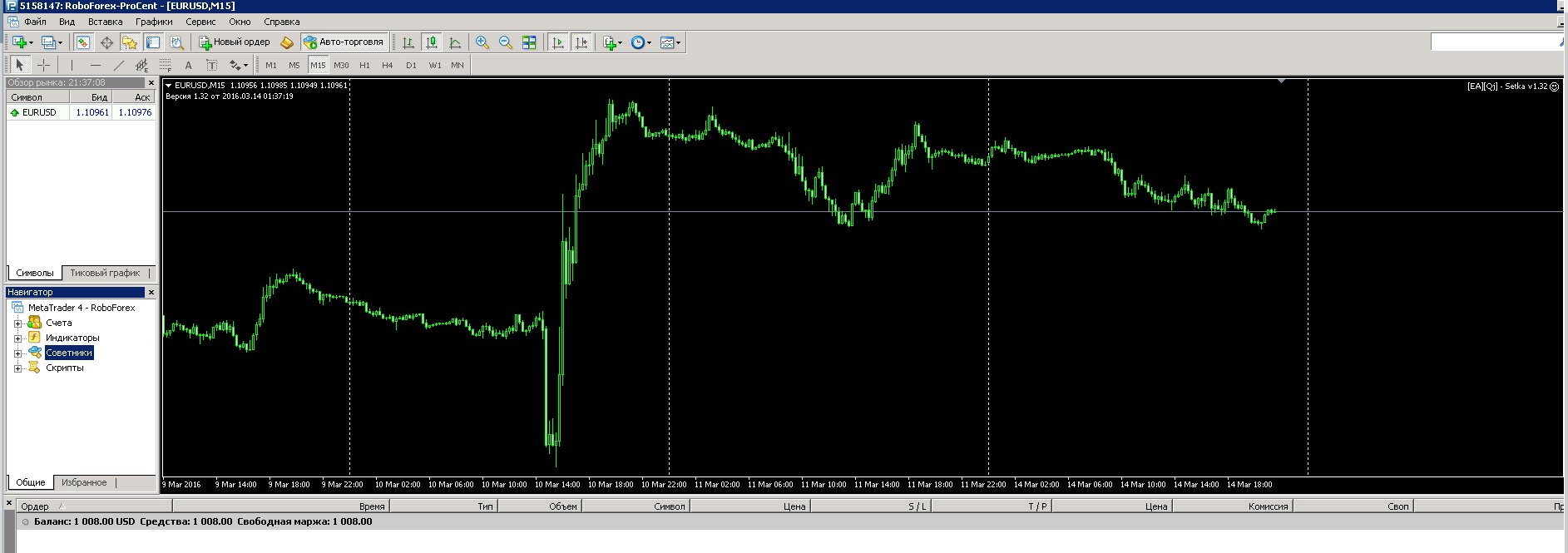Switch to Тиковый график tab
The width and height of the screenshot is (1568, 553).
coord(105,273)
